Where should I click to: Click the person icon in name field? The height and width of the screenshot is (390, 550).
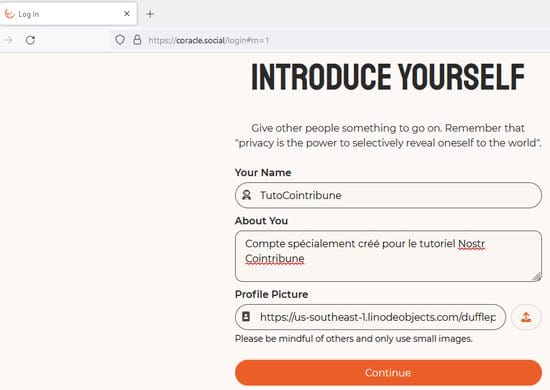click(247, 195)
